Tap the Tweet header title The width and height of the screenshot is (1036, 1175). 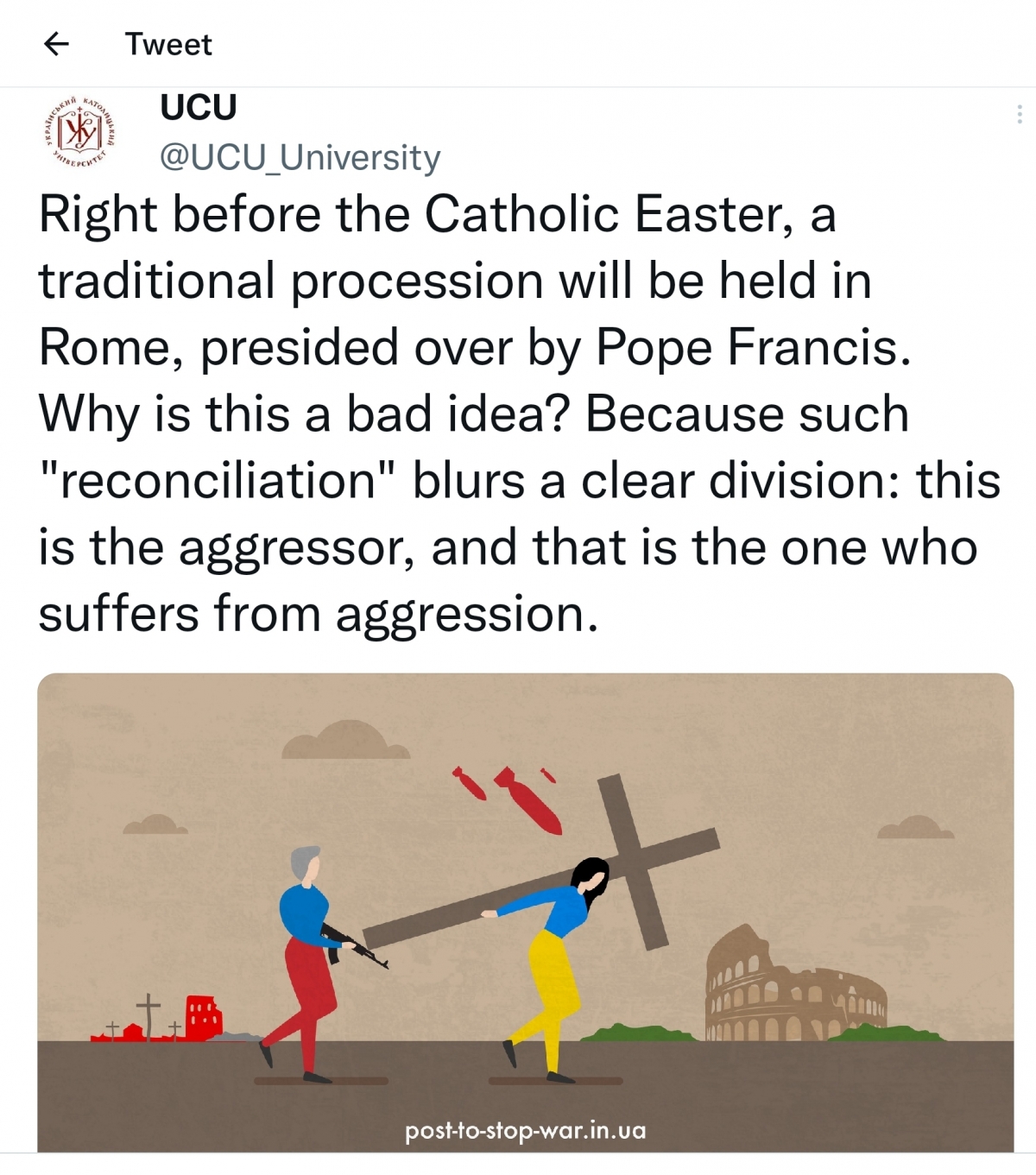tap(168, 44)
